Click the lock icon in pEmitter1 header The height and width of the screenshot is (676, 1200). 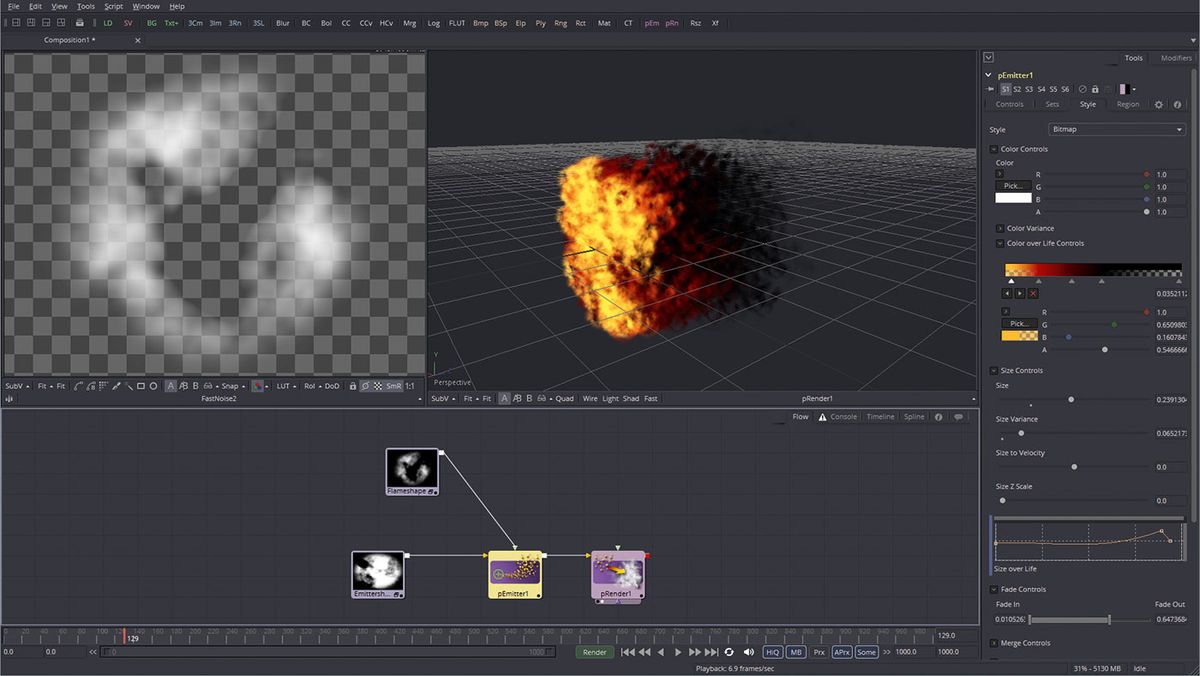pos(1095,89)
